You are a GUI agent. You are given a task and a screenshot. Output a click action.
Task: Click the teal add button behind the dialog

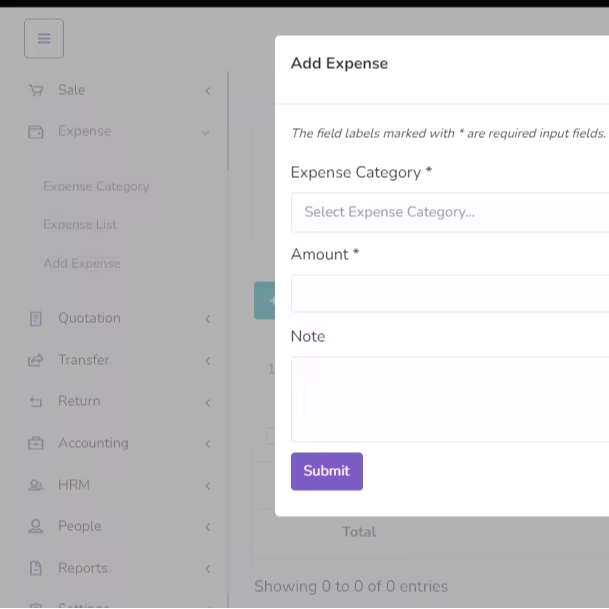pyautogui.click(x=265, y=301)
